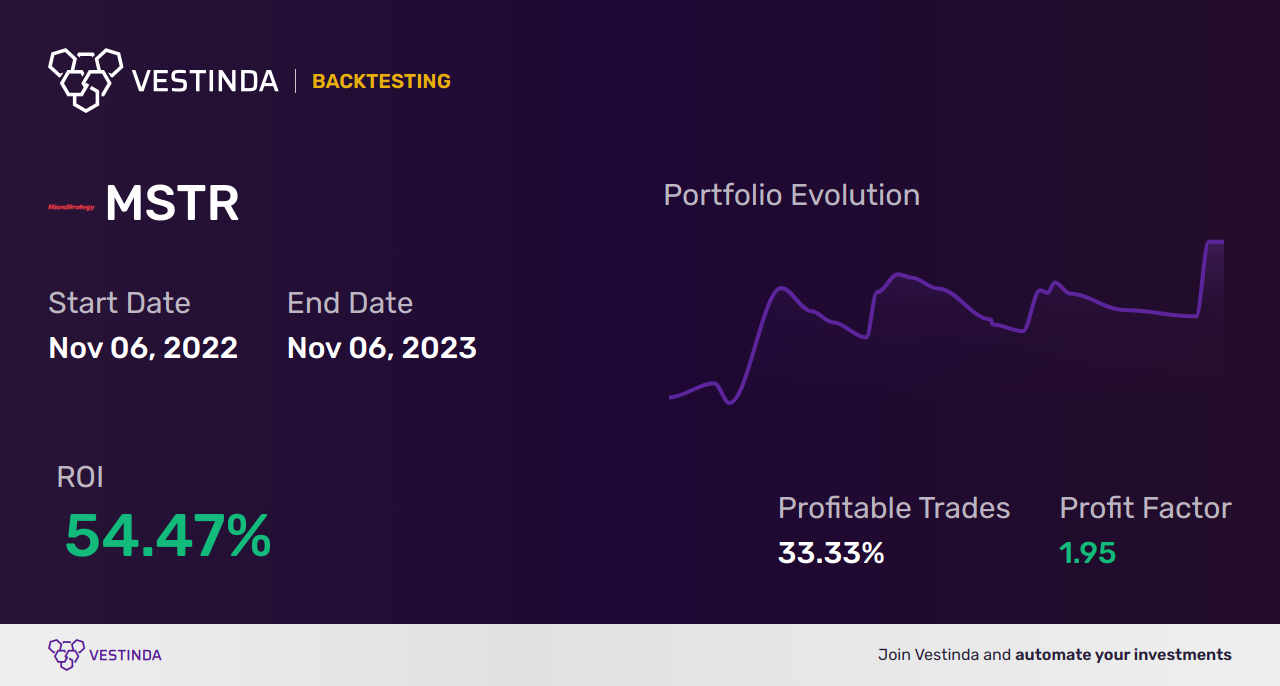The width and height of the screenshot is (1280, 686).
Task: Click the VESTINDA wordmark in header
Action: [x=205, y=81]
